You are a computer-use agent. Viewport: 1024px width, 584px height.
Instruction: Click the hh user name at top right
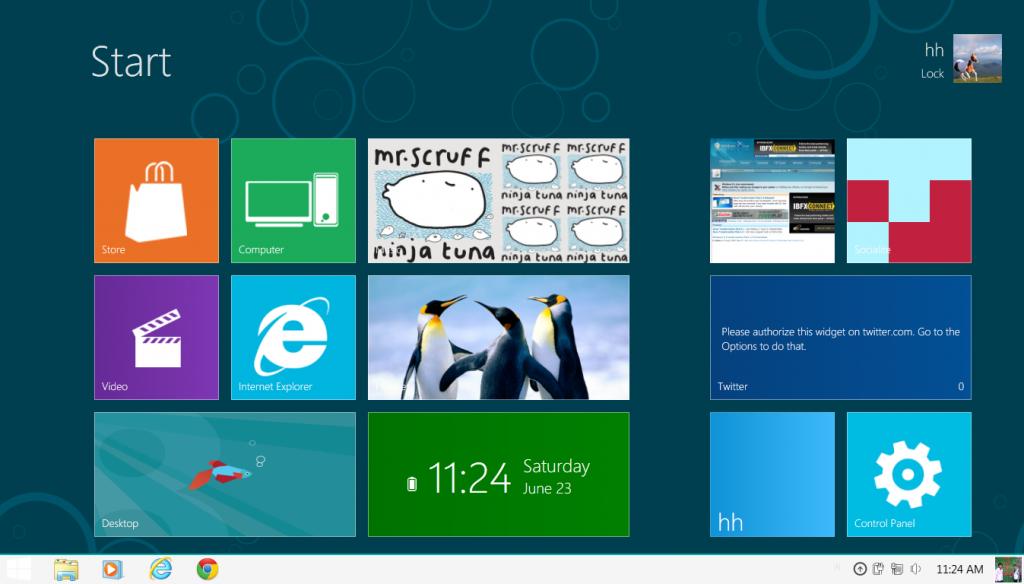pos(934,50)
